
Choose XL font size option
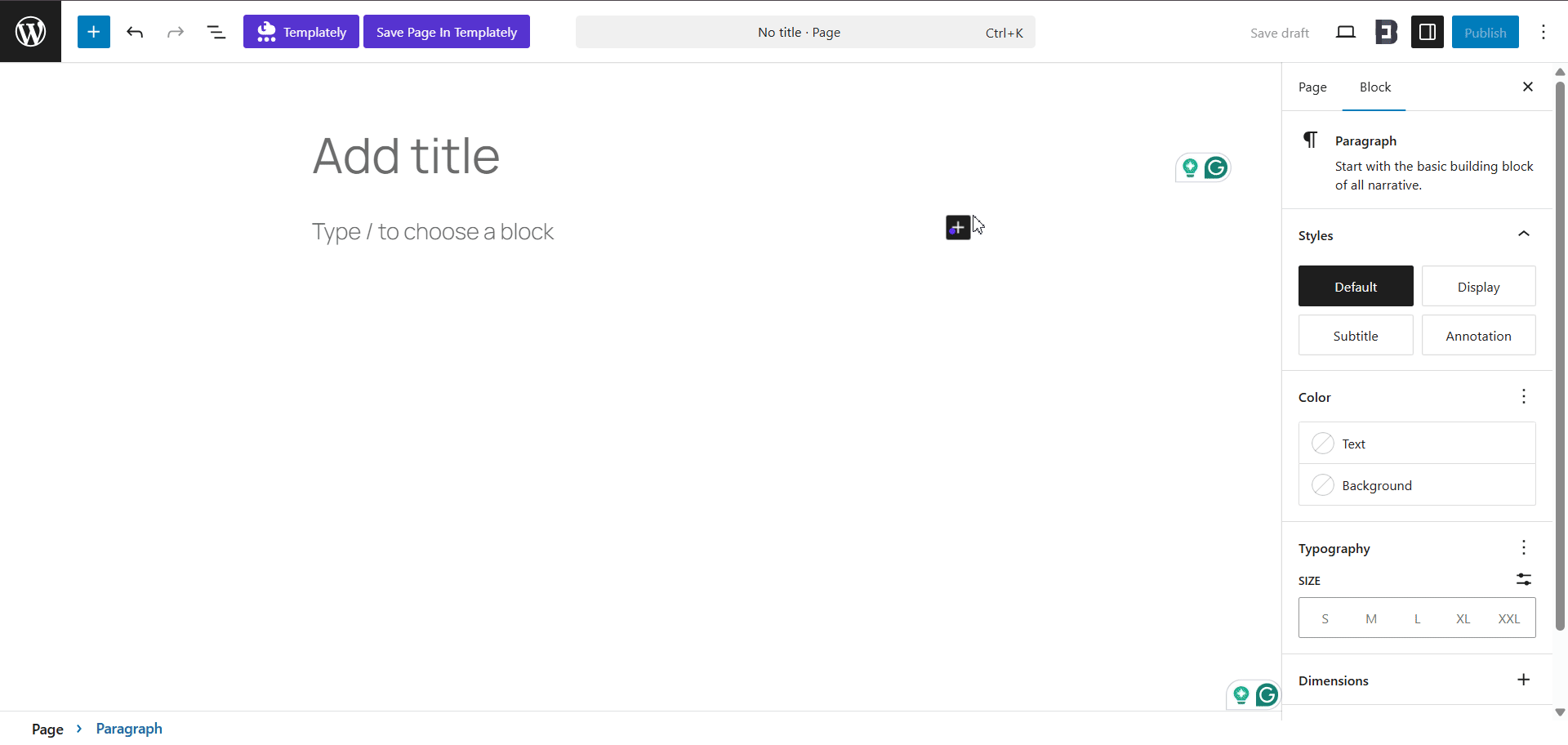[x=1463, y=618]
